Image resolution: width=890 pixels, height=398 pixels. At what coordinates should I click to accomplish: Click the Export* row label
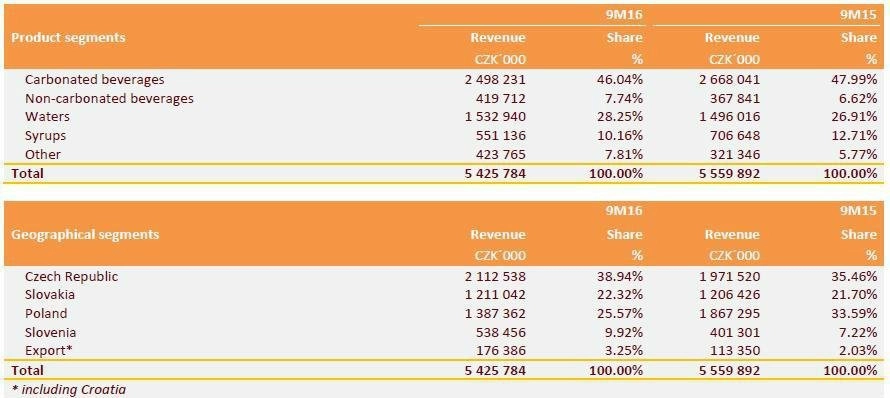pyautogui.click(x=49, y=351)
